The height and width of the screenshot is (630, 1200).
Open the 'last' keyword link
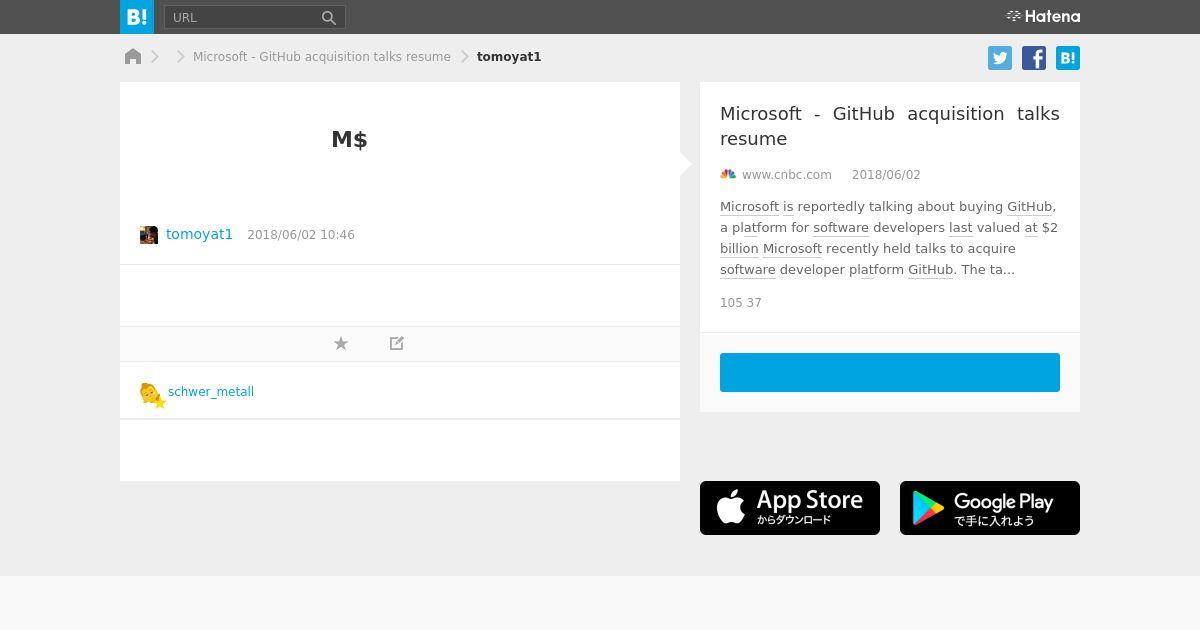point(961,228)
